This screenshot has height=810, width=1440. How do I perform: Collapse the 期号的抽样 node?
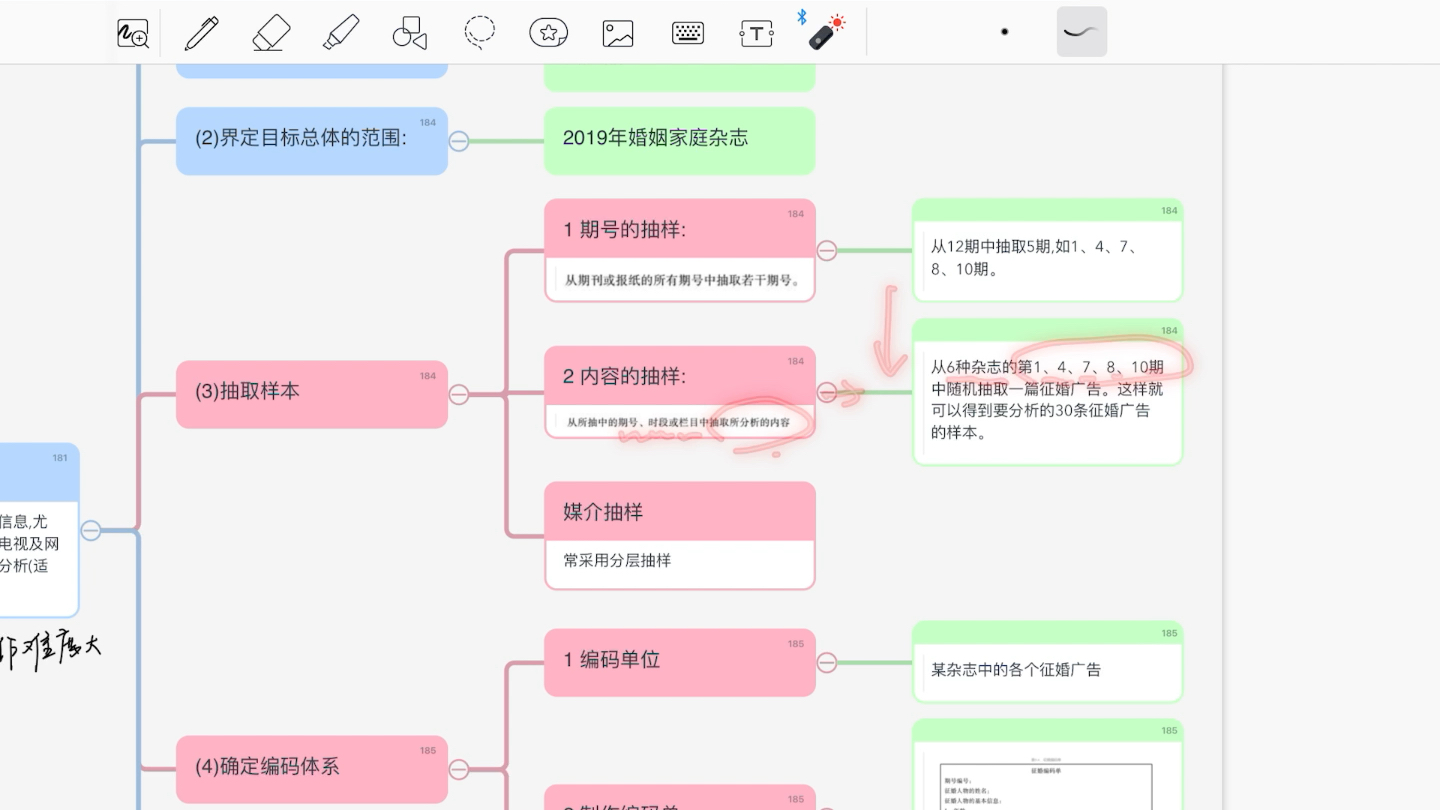click(827, 250)
